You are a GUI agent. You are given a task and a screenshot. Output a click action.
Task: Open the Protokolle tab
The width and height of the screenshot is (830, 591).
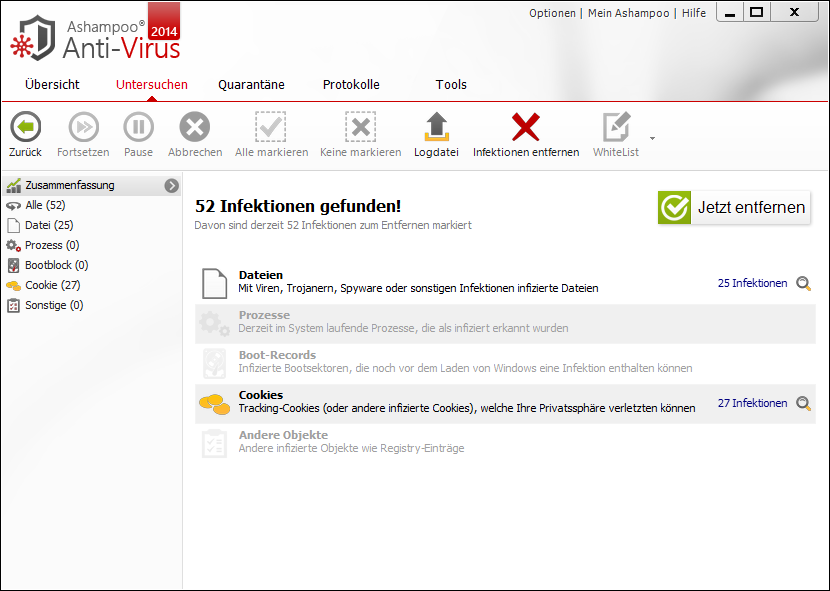[x=351, y=85]
